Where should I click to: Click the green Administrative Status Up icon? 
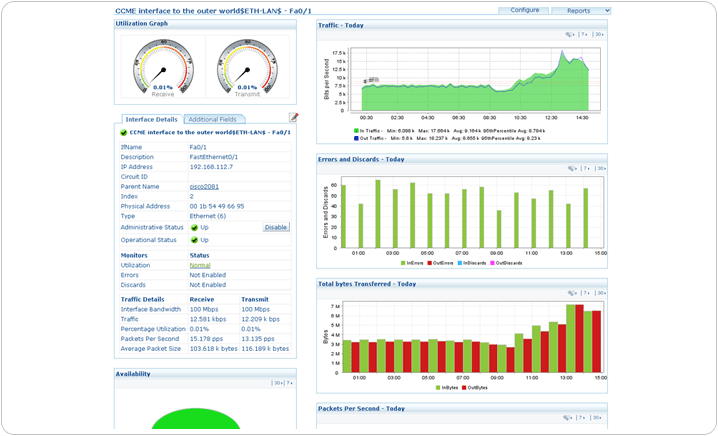coord(194,227)
